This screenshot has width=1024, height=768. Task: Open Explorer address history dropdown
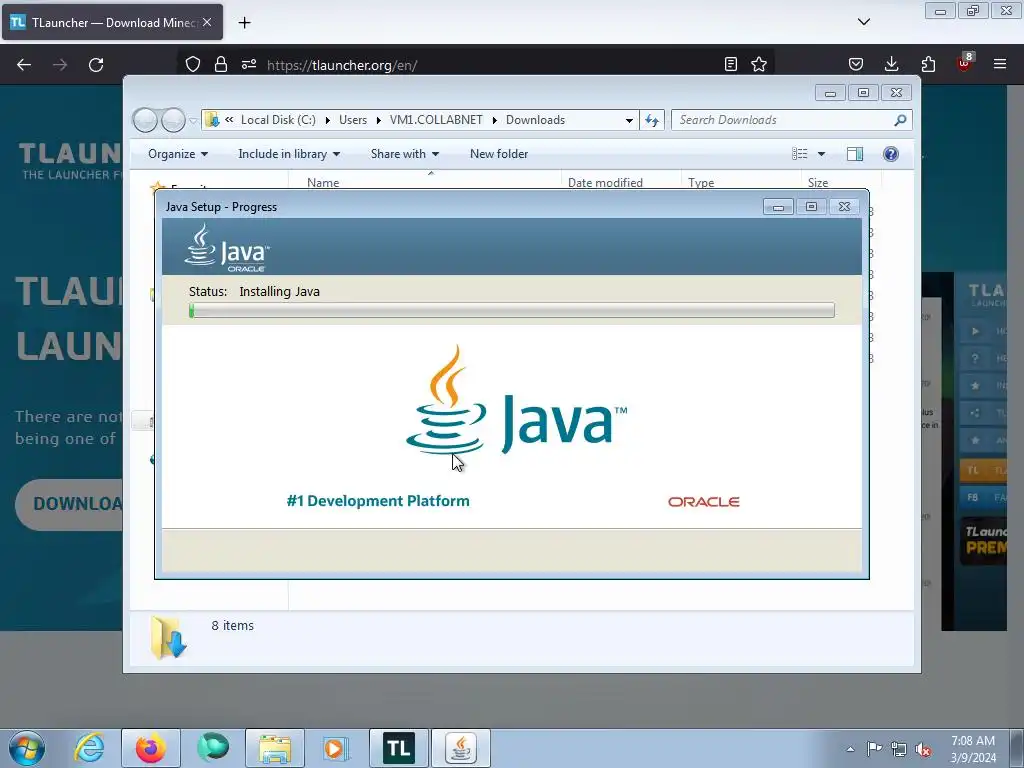[629, 120]
